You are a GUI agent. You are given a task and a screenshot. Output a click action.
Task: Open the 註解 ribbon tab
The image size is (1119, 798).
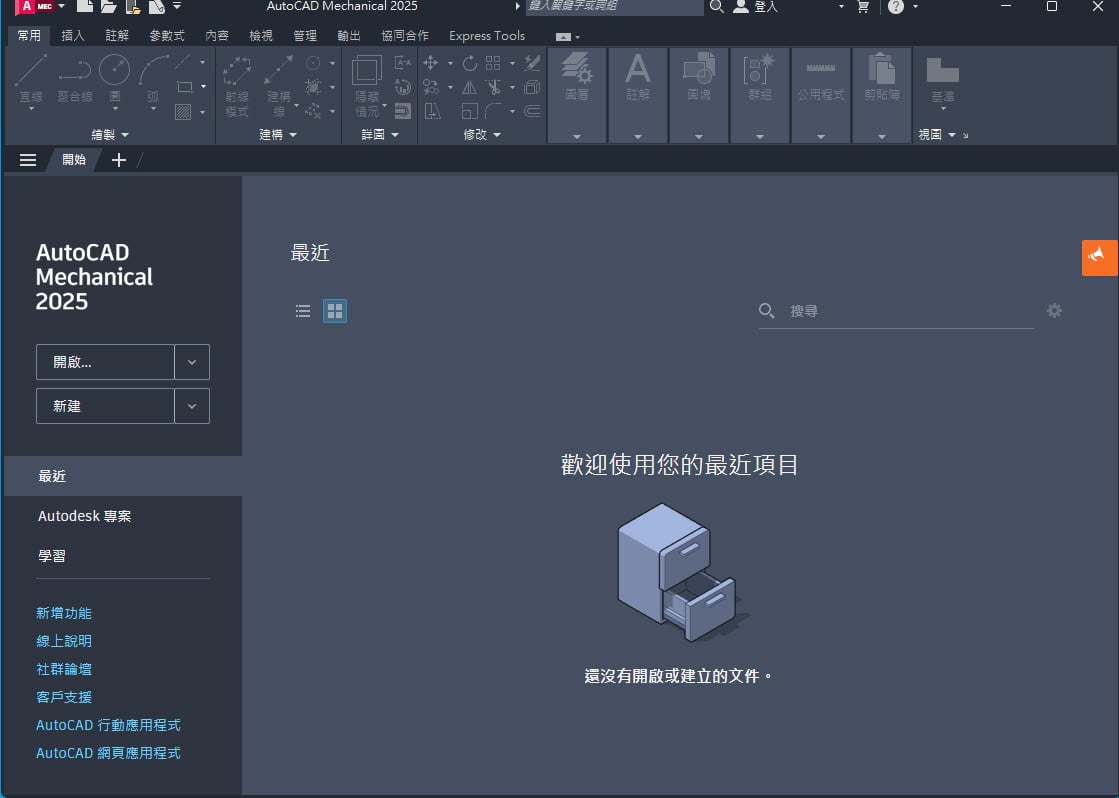[x=117, y=35]
